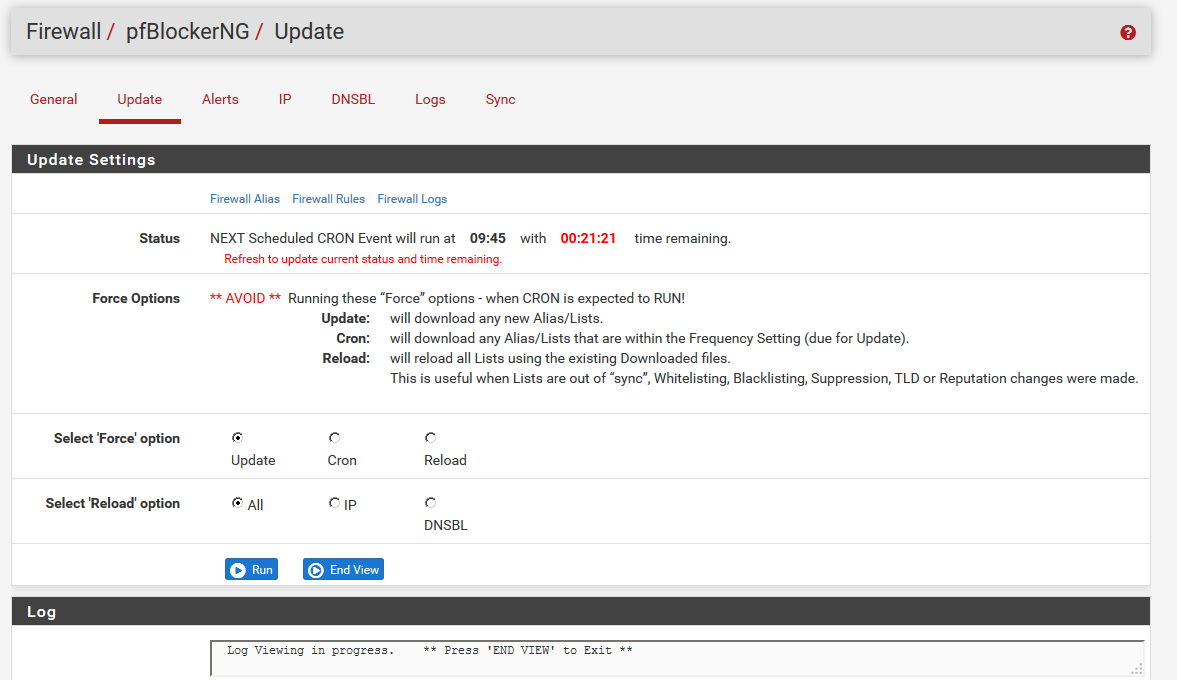Go to the Sync tab

coord(500,100)
